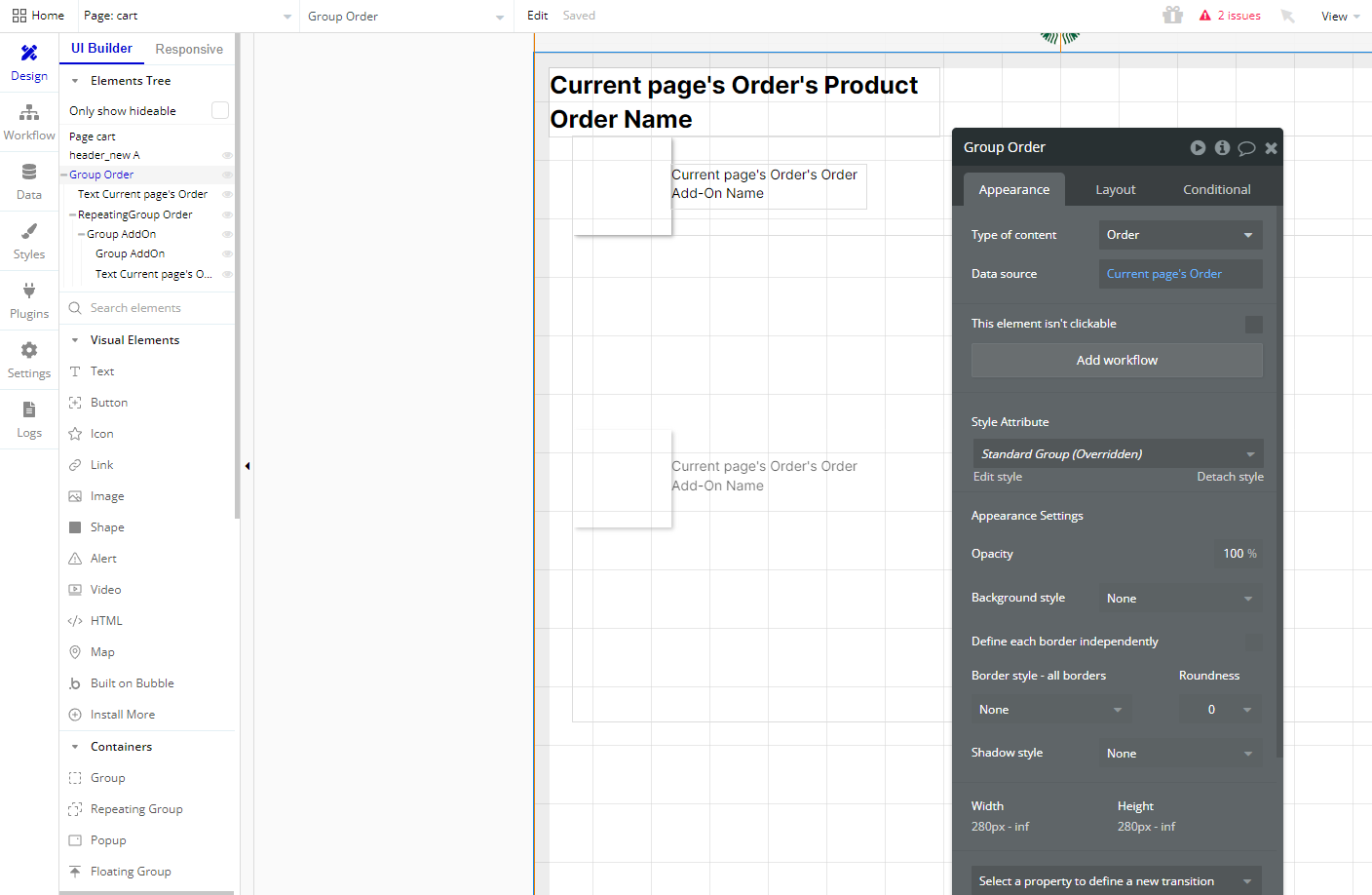Open the Standard Group style dropdown
Screen dimensions: 1372x895
[1118, 453]
